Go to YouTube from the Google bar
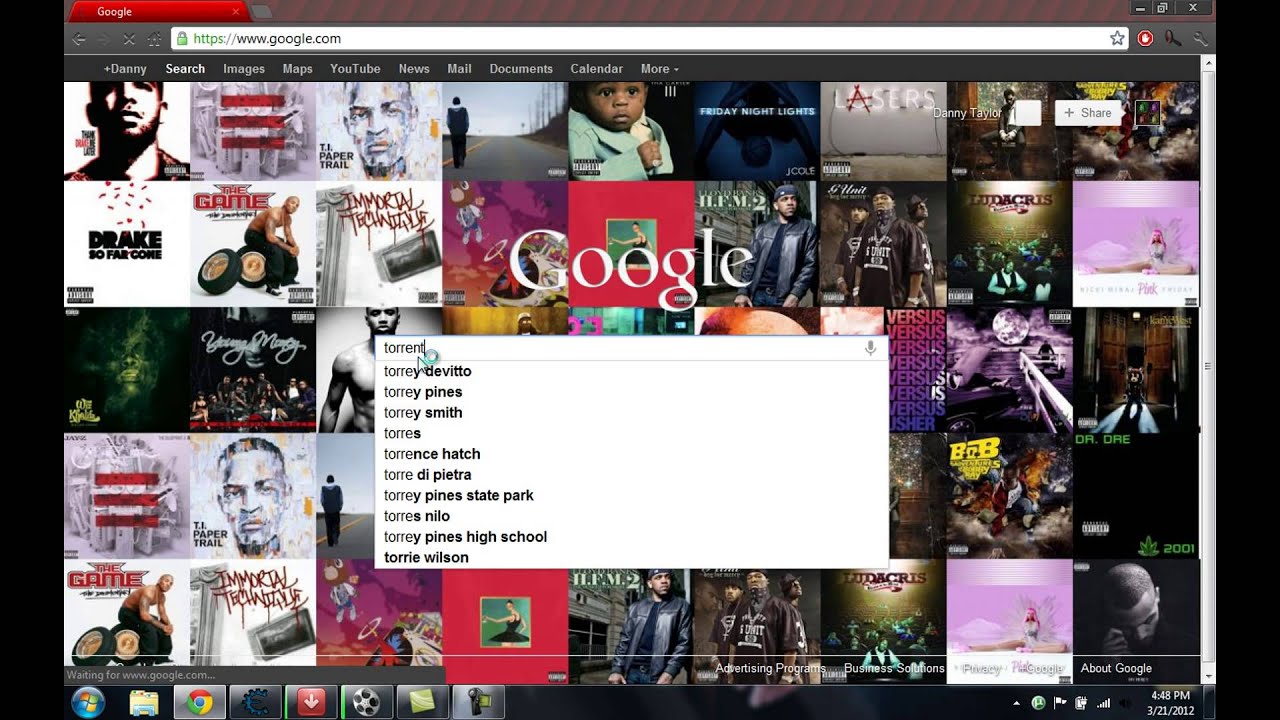The height and width of the screenshot is (720, 1280). tap(355, 69)
